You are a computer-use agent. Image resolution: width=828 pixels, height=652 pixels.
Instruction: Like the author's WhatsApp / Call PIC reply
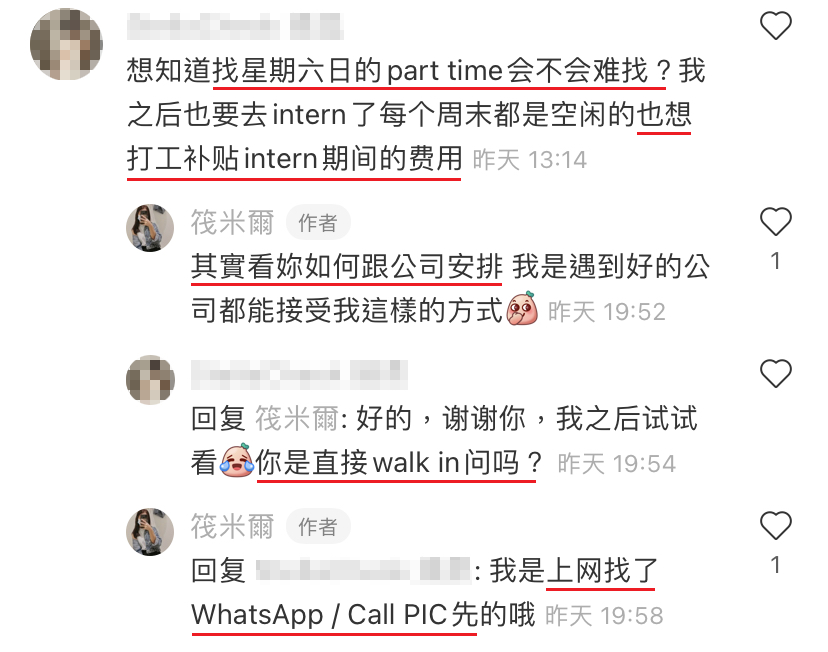pyautogui.click(x=775, y=525)
